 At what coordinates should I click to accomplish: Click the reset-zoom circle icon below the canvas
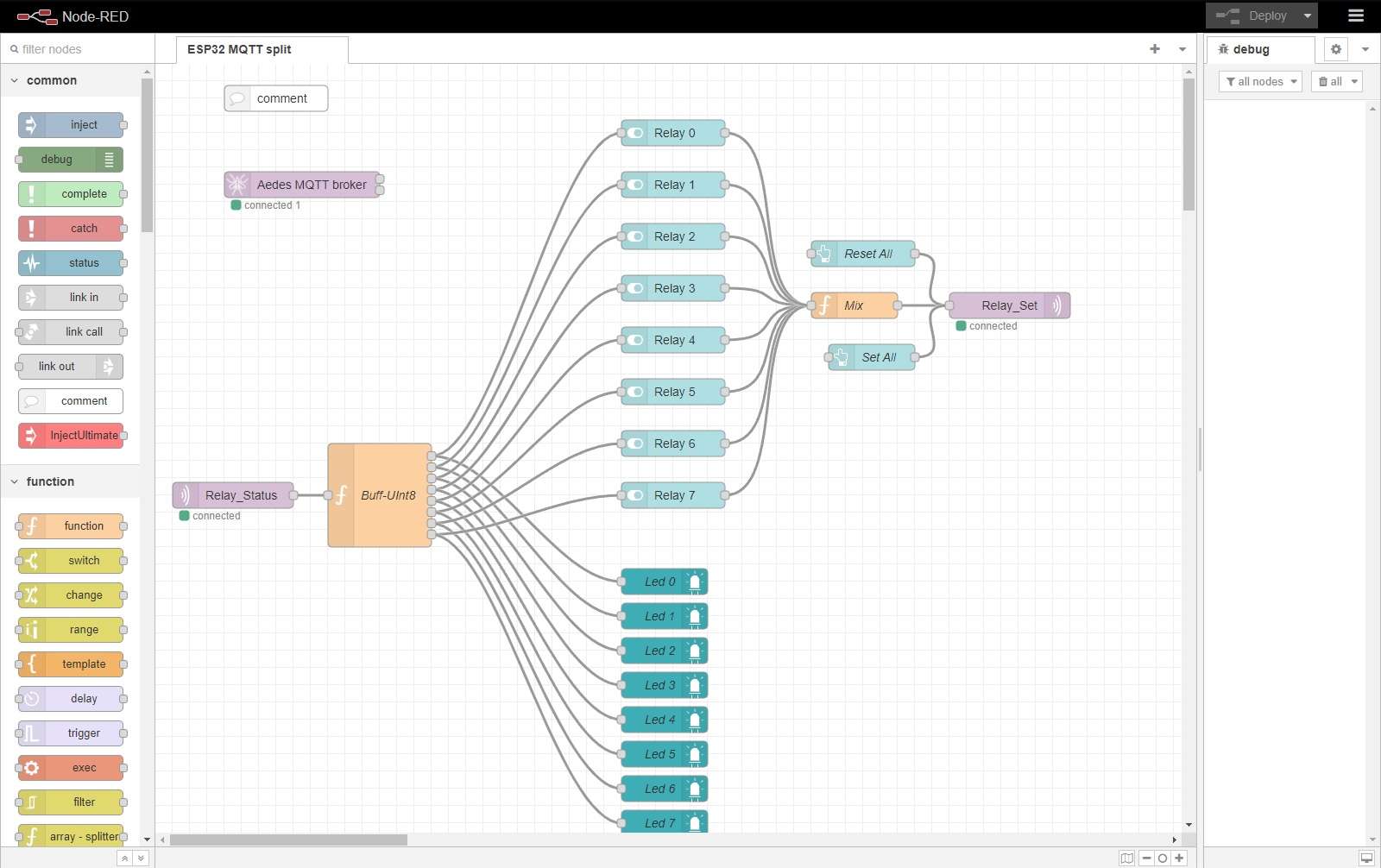point(1163,859)
